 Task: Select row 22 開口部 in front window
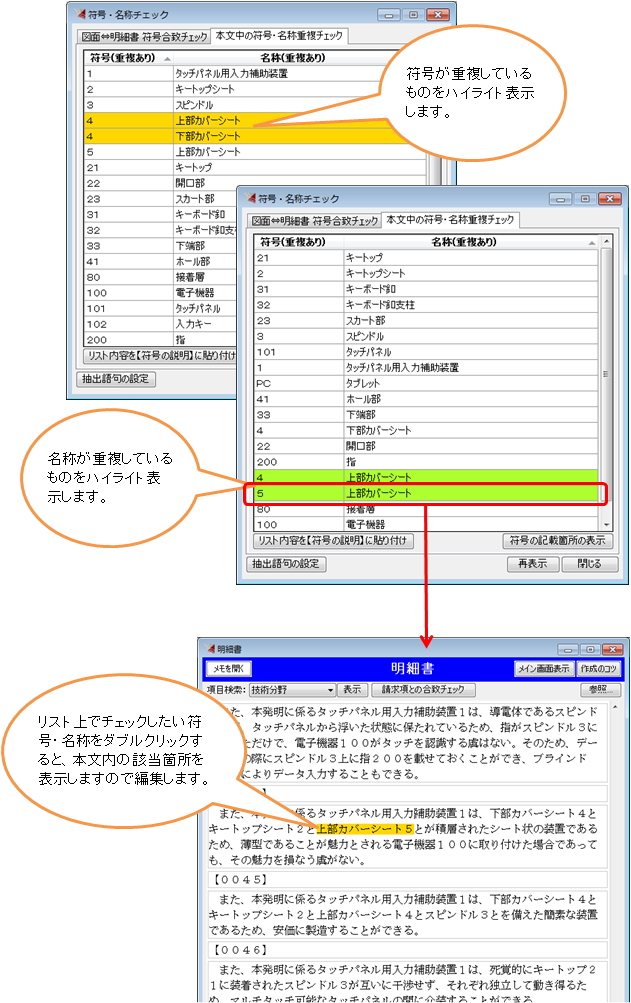tap(426, 446)
